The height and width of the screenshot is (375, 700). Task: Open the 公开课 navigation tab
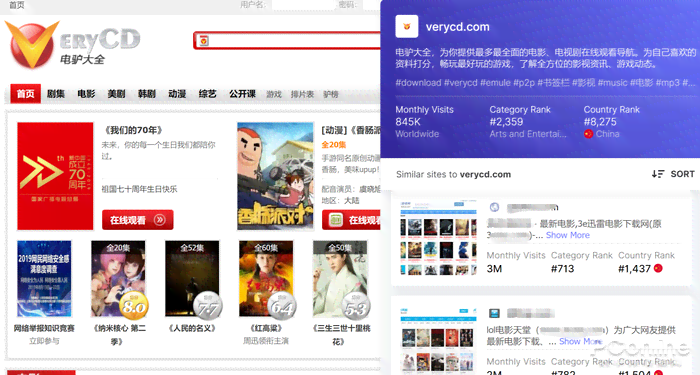coord(242,94)
